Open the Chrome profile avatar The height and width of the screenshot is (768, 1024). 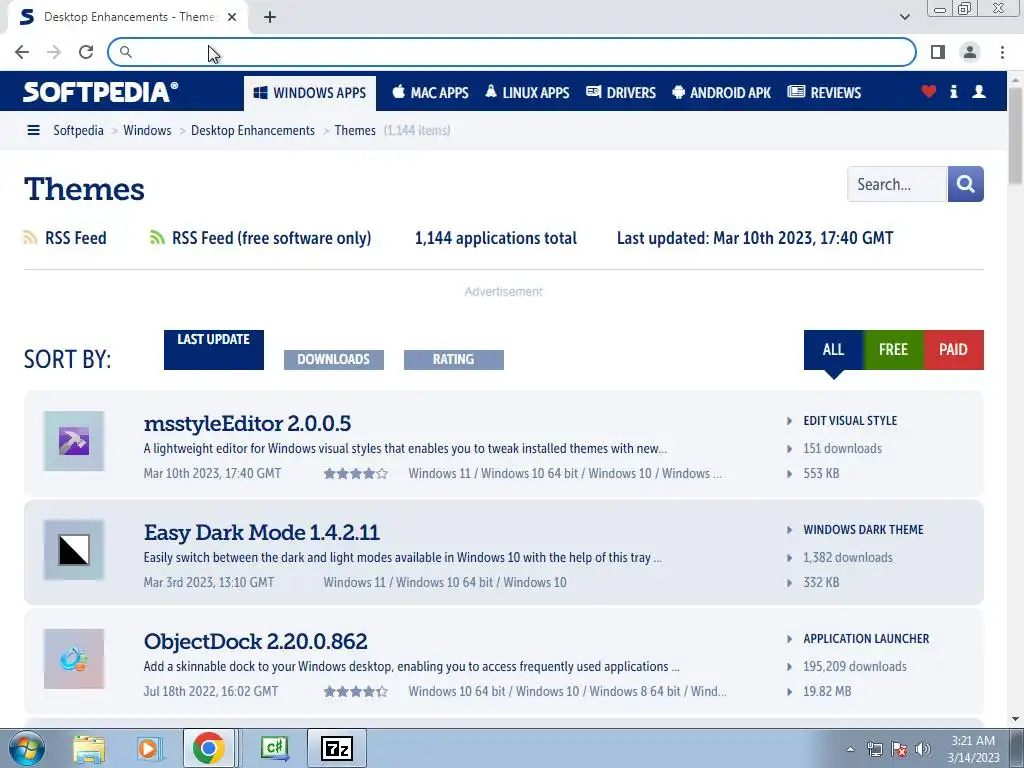point(970,52)
